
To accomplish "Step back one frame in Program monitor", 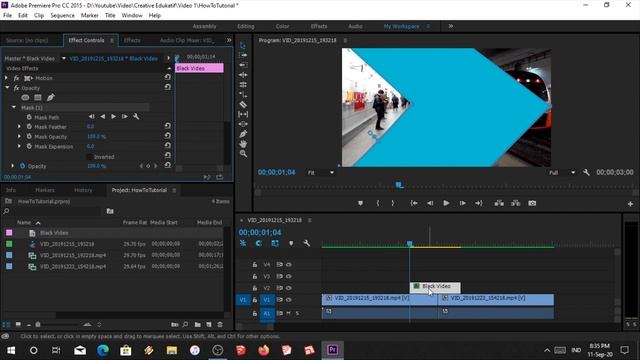I will [430, 203].
